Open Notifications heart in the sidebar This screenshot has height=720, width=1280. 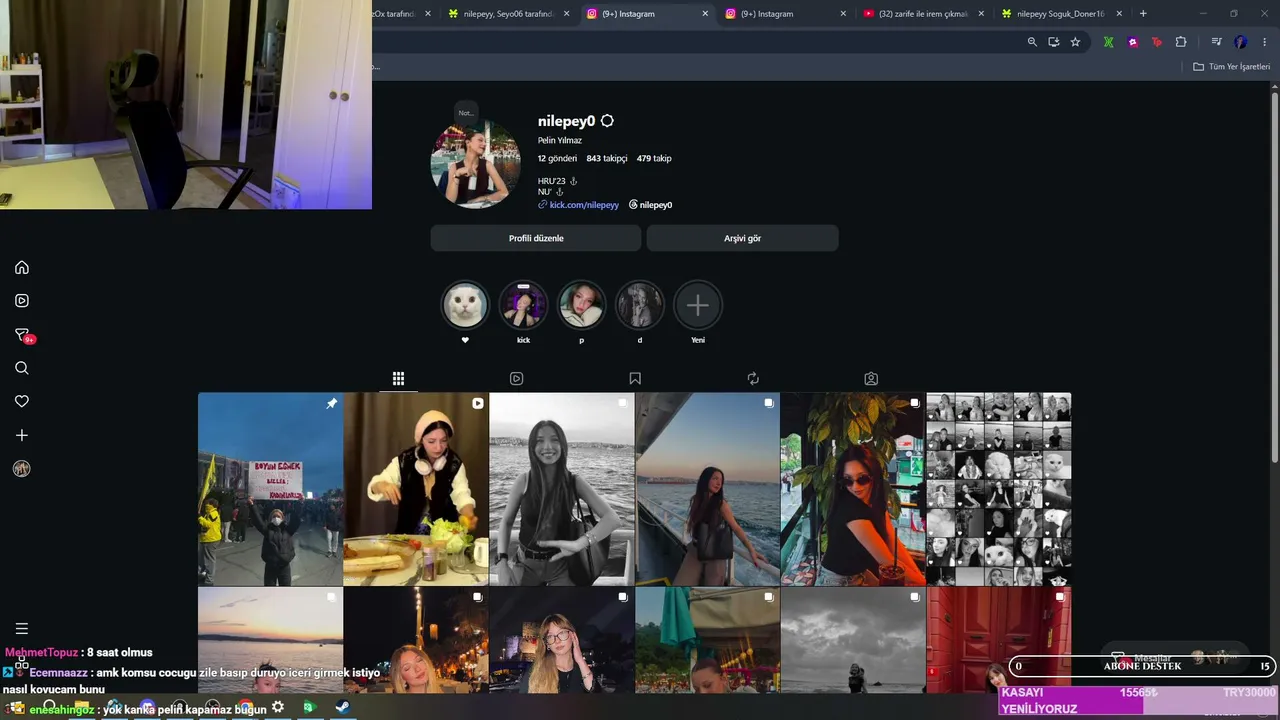(22, 401)
